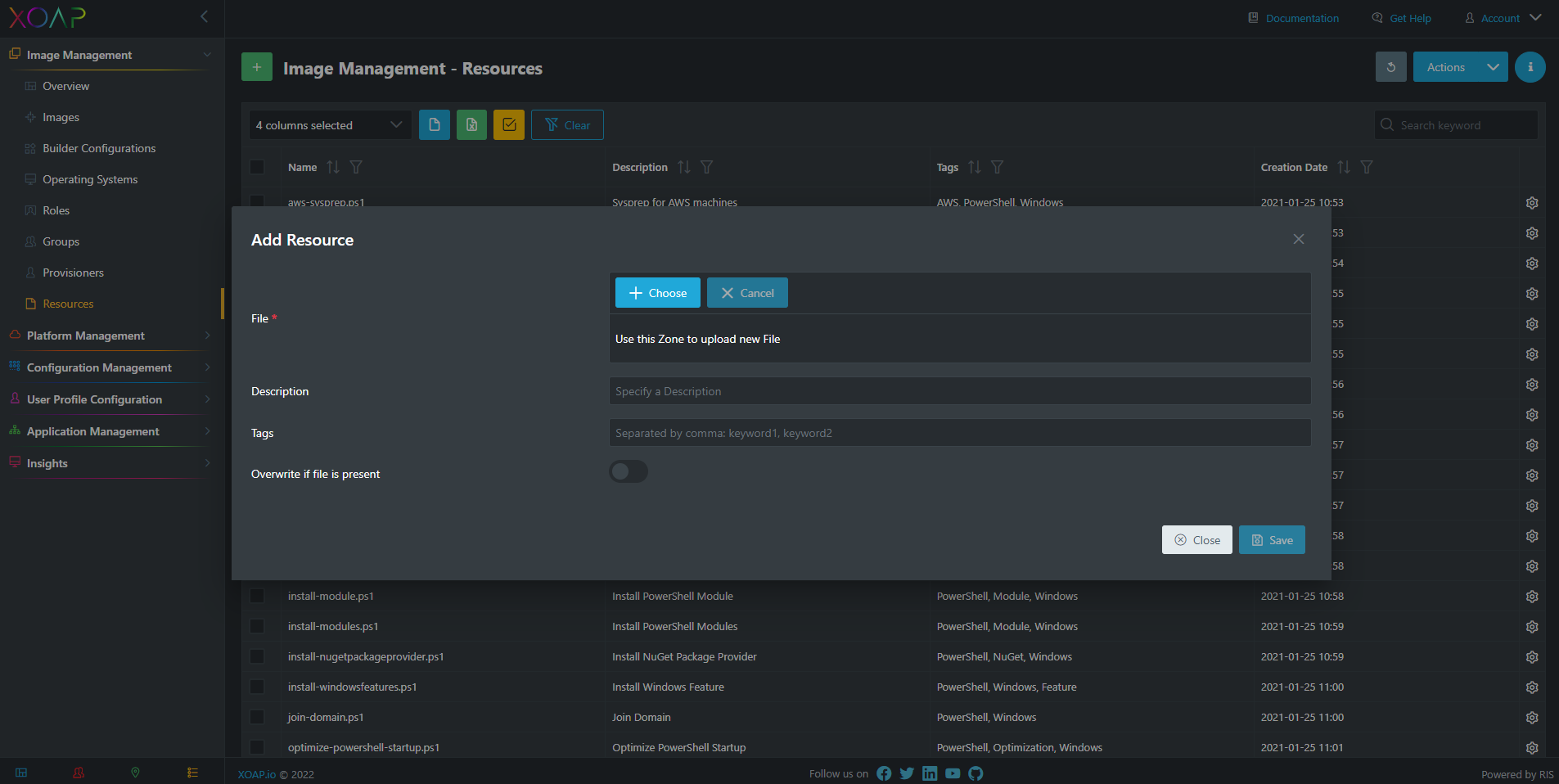Expand the Platform Management section
Screen dimensions: 1559x784
click(109, 336)
